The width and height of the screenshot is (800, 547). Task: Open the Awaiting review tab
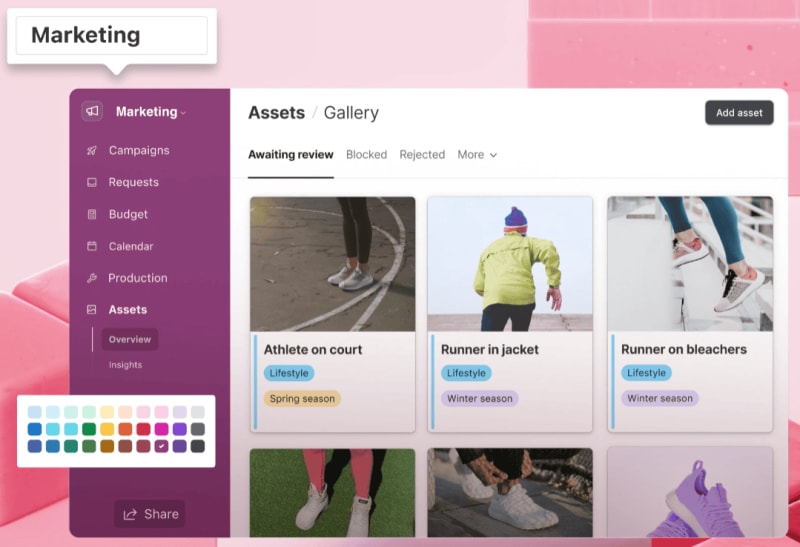tap(290, 155)
